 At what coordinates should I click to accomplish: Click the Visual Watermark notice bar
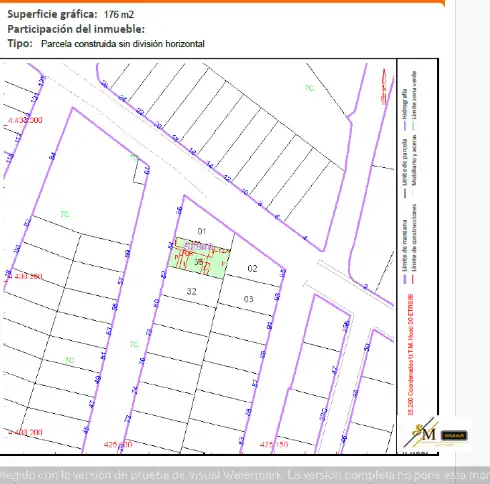point(245,475)
